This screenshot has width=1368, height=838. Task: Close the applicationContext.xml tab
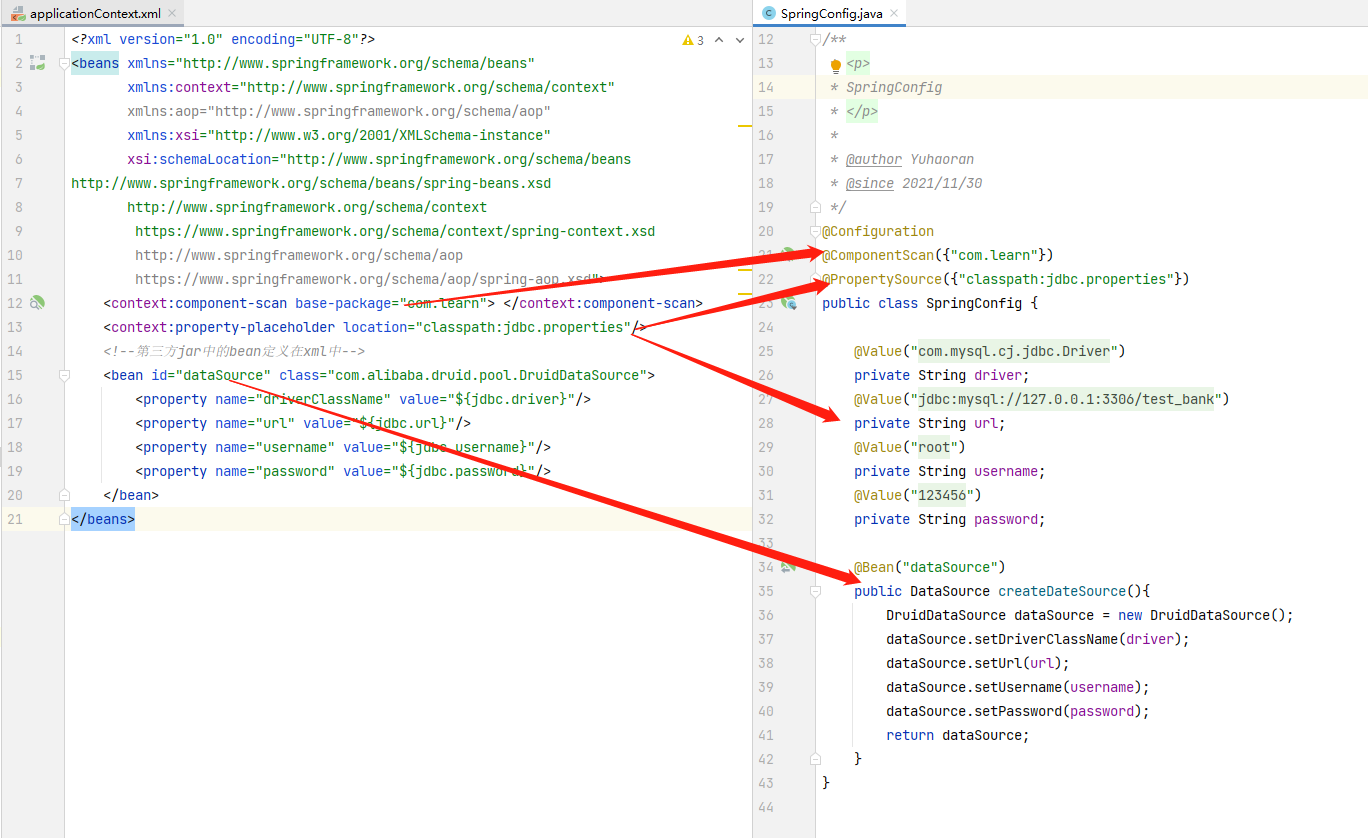pos(172,14)
